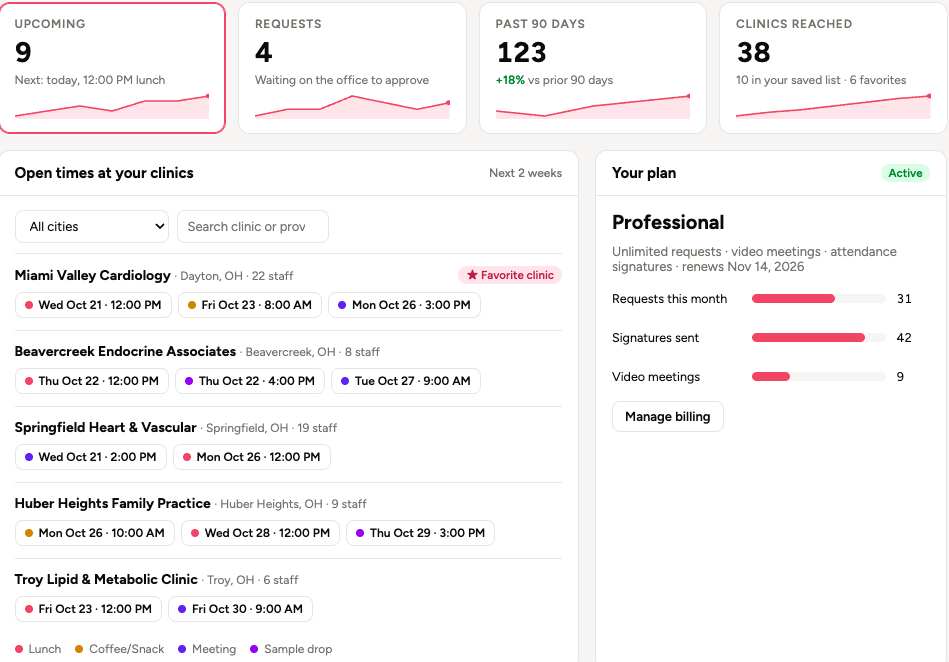Open Troy Lipid & Metabolic Clinic
The image size is (949, 662).
tap(106, 579)
